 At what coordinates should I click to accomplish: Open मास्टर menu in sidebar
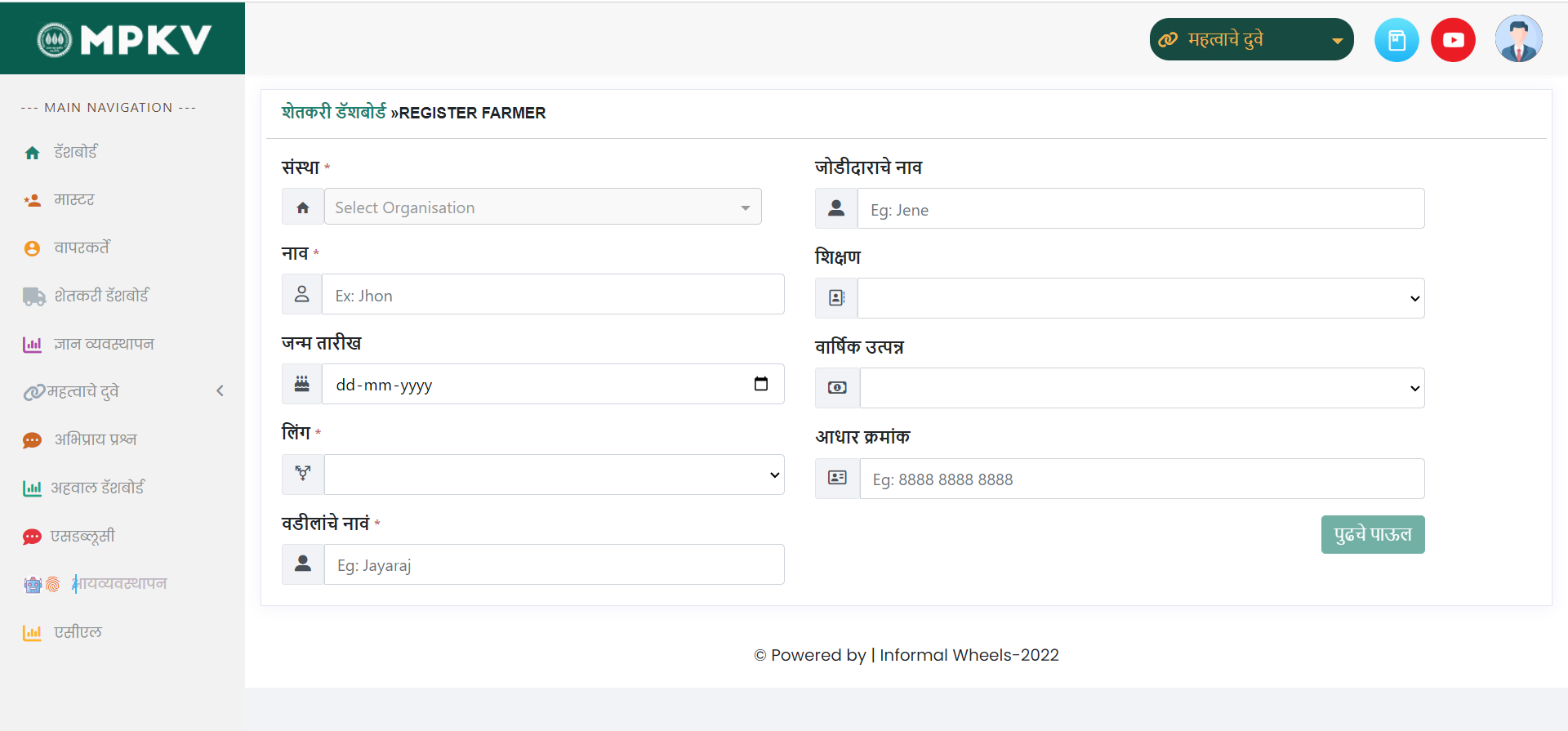pyautogui.click(x=74, y=199)
